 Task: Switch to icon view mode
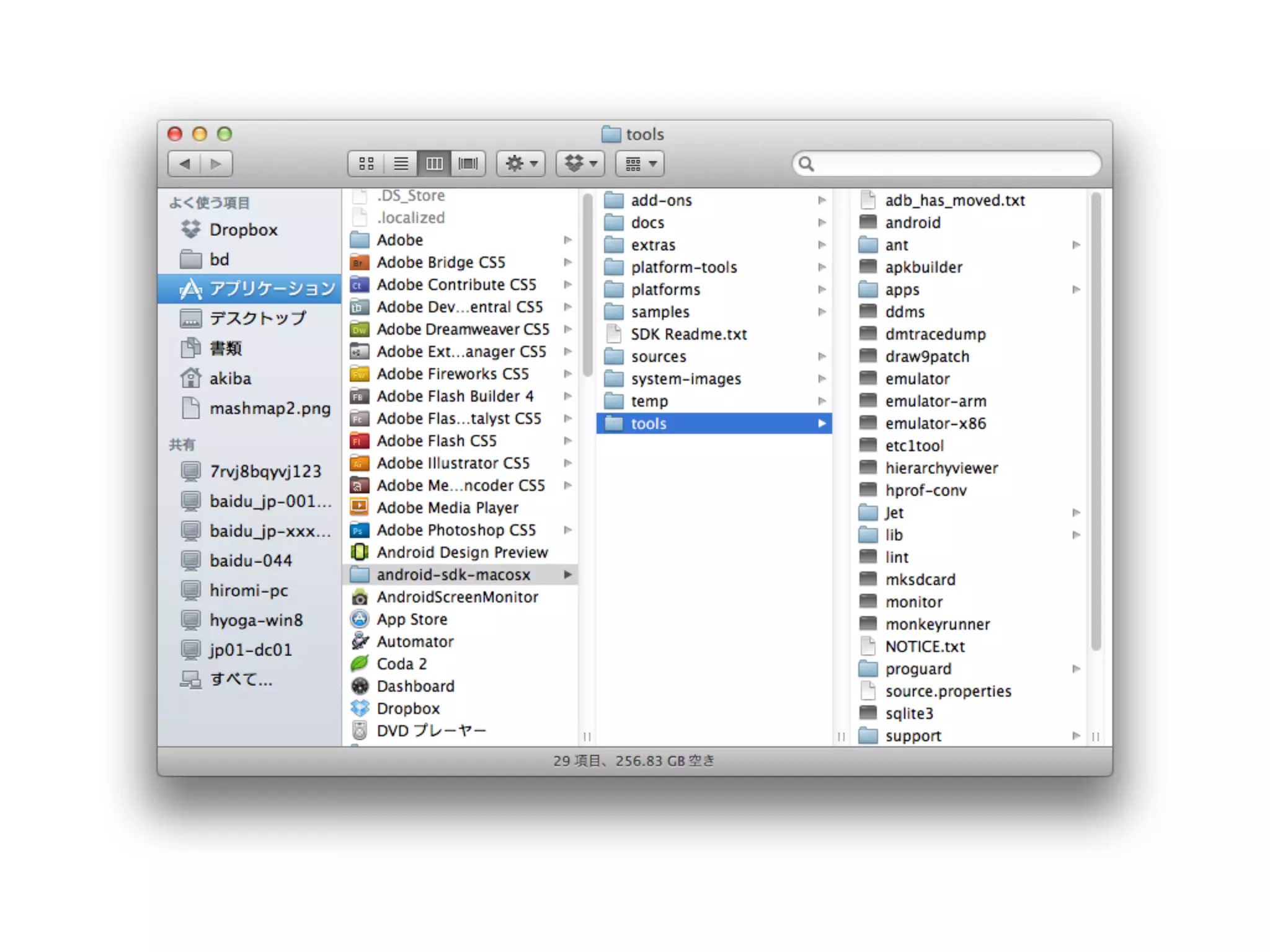click(366, 164)
